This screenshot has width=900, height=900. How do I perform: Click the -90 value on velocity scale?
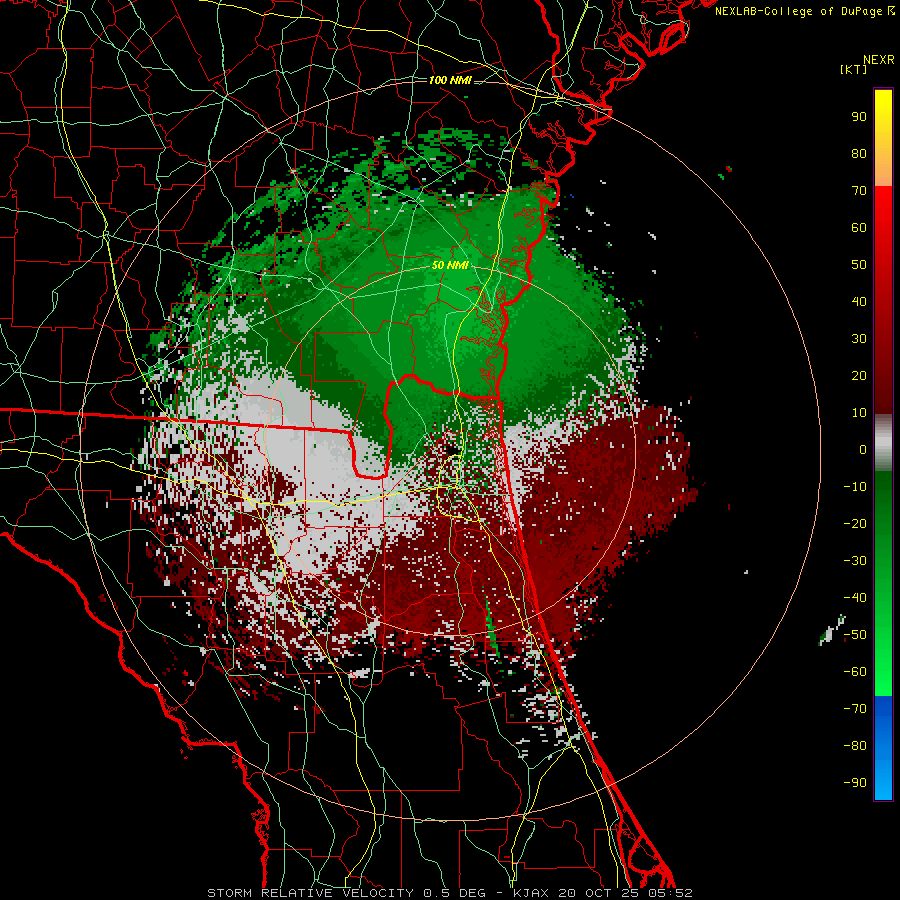click(855, 782)
